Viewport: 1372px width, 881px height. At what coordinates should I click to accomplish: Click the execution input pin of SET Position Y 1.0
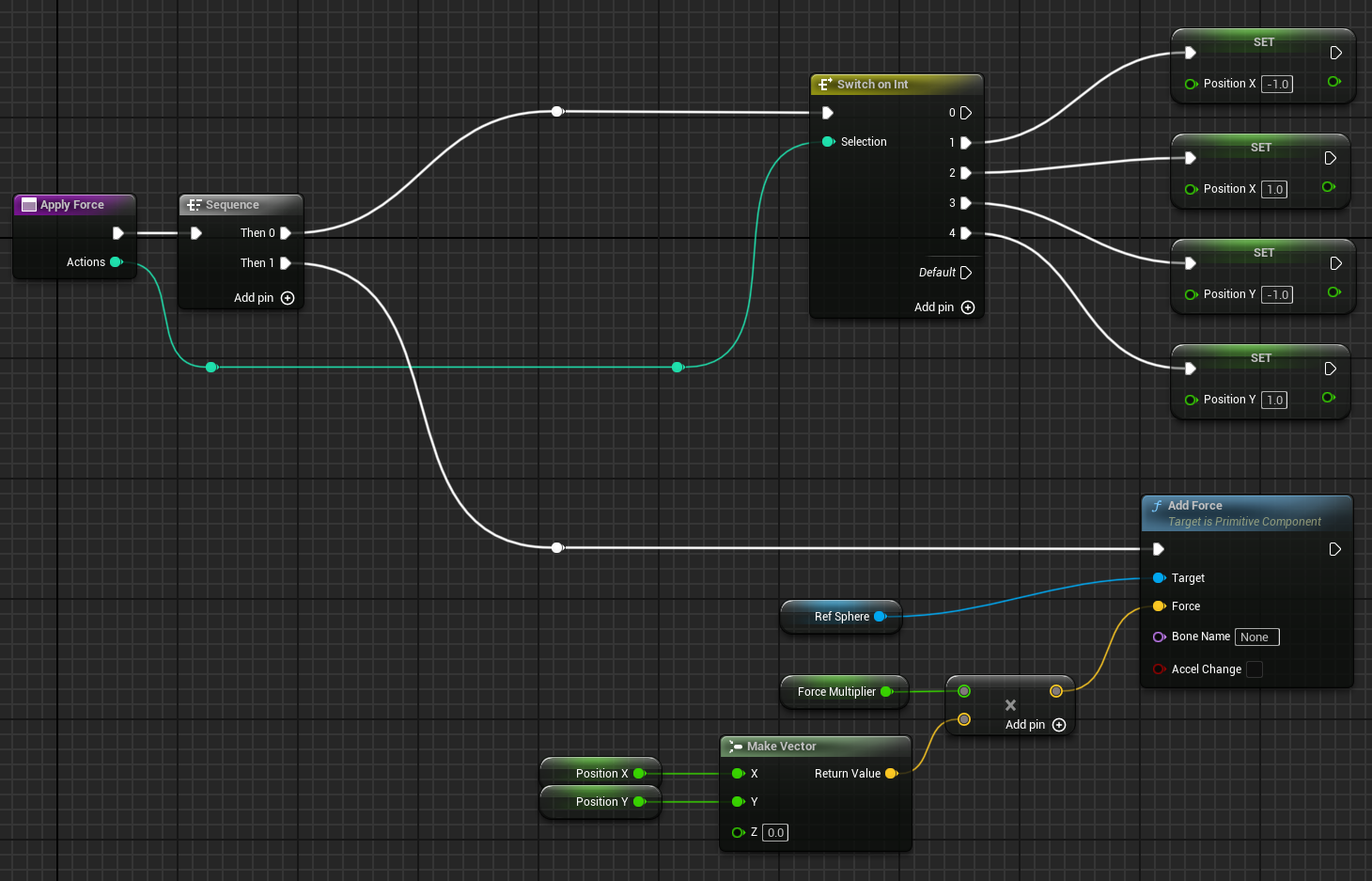pyautogui.click(x=1191, y=369)
